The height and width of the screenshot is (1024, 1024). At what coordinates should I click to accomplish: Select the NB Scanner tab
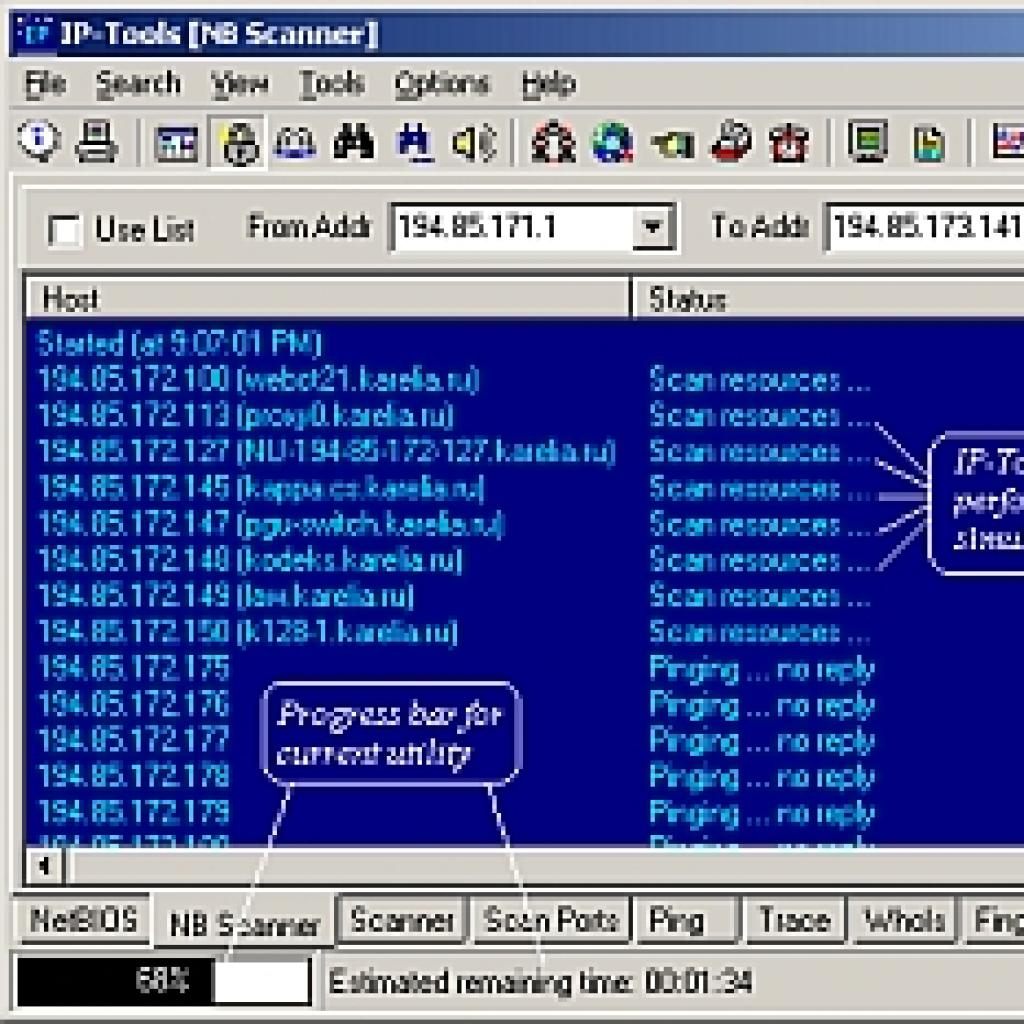244,923
